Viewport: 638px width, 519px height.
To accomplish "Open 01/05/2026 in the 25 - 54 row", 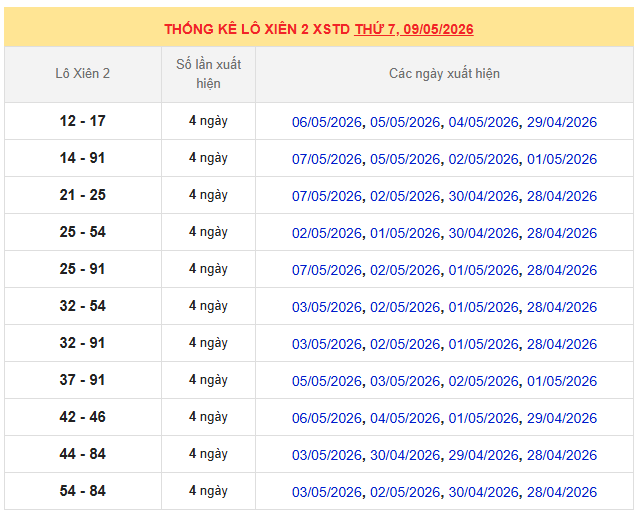I will tap(405, 233).
